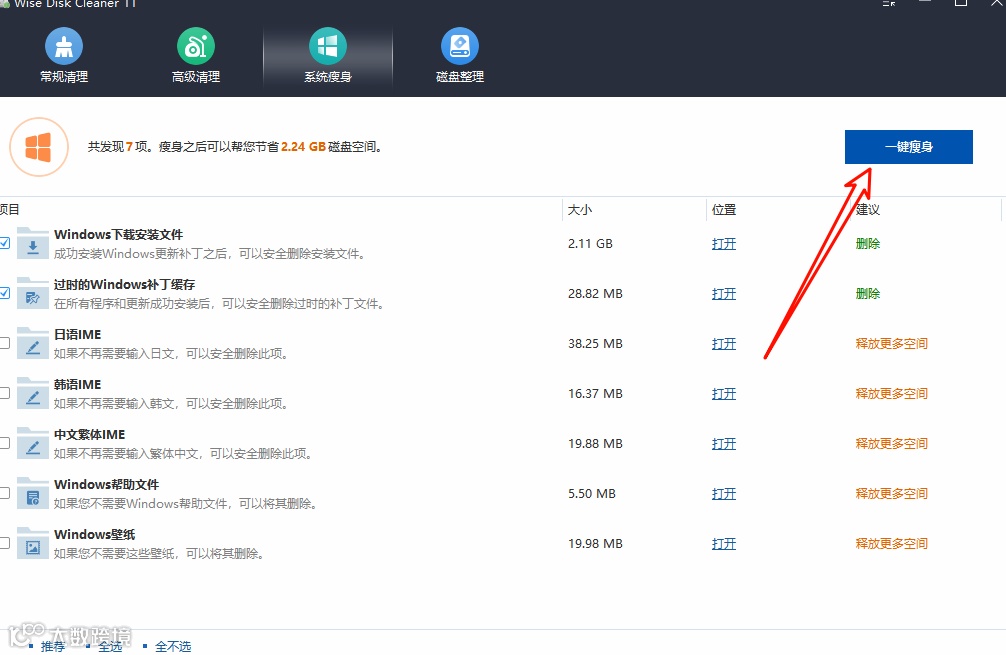Click 删除 suggestion for 过时的Windows补丁缓存
Viewport: 1006px width, 655px height.
pos(867,294)
